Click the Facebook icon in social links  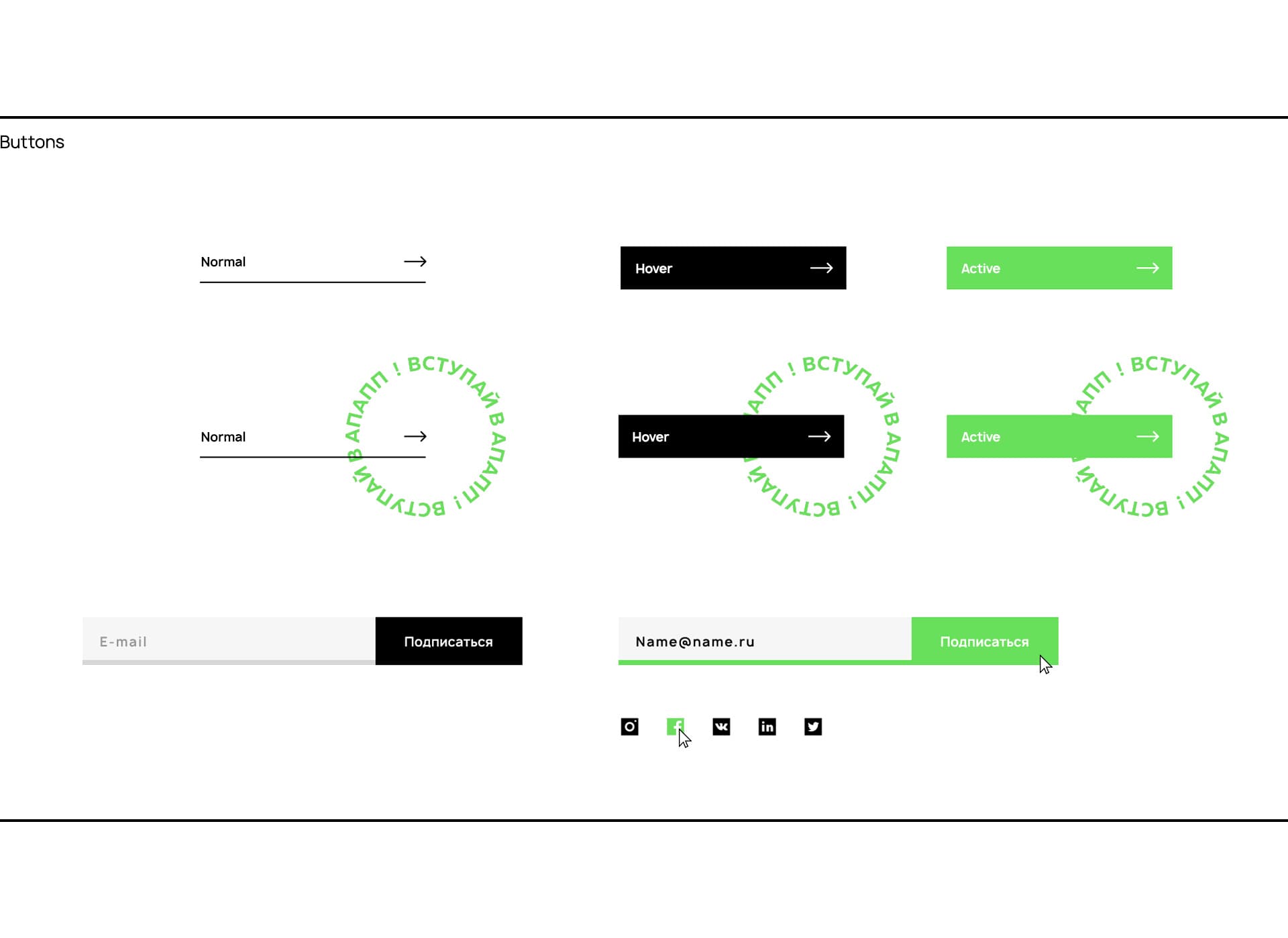click(x=675, y=726)
